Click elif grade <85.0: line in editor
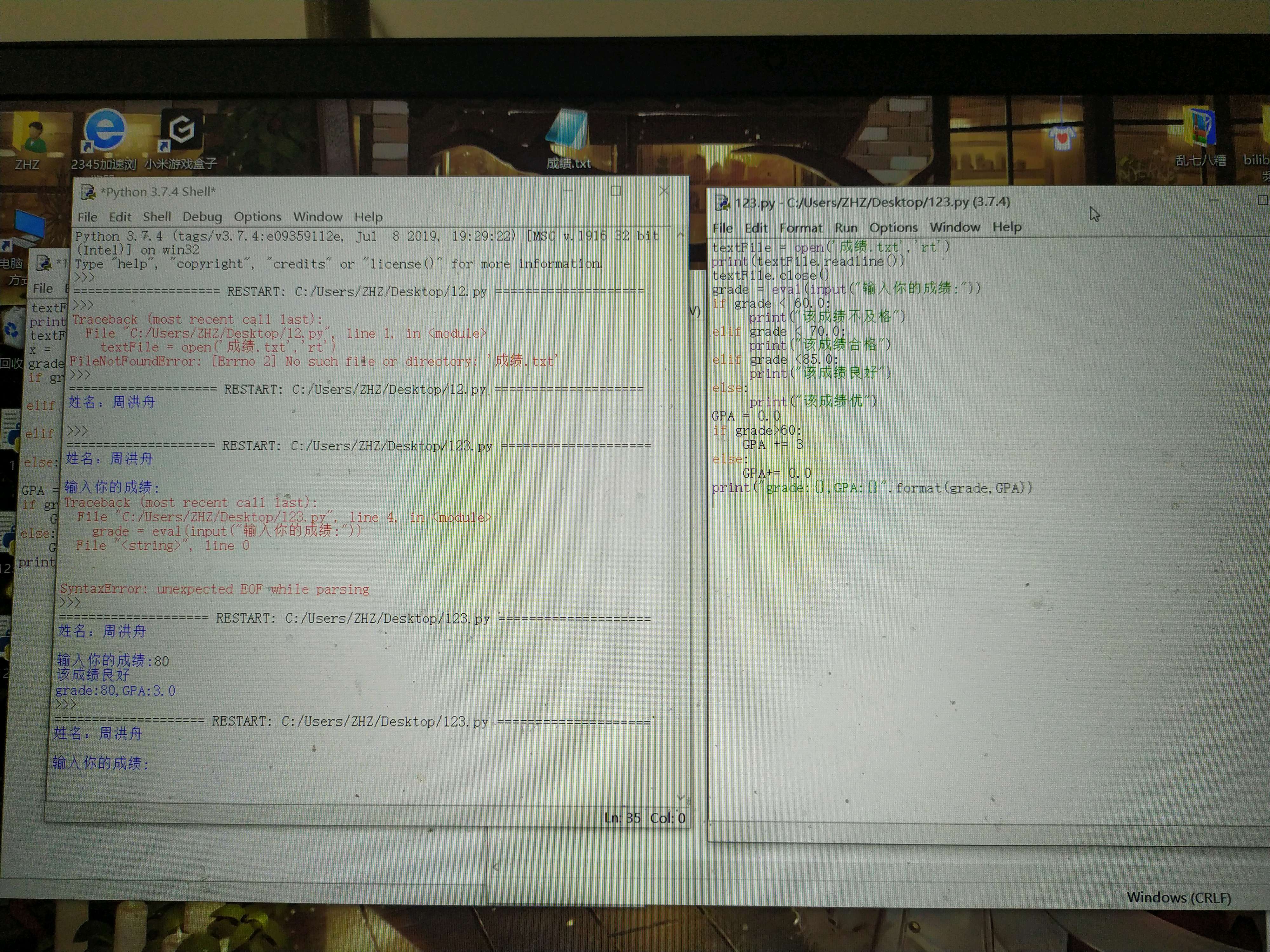The width and height of the screenshot is (1270, 952). pos(775,360)
